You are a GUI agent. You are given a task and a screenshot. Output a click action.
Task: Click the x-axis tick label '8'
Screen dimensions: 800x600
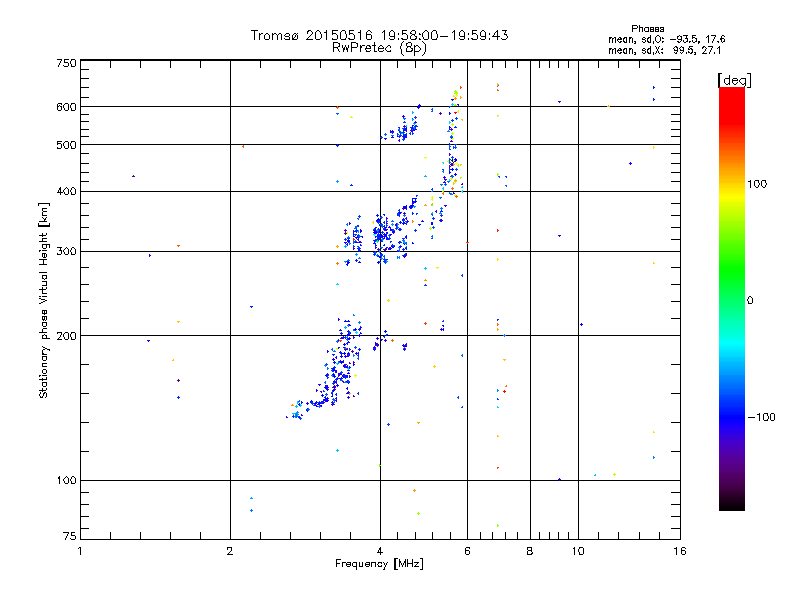(x=530, y=551)
